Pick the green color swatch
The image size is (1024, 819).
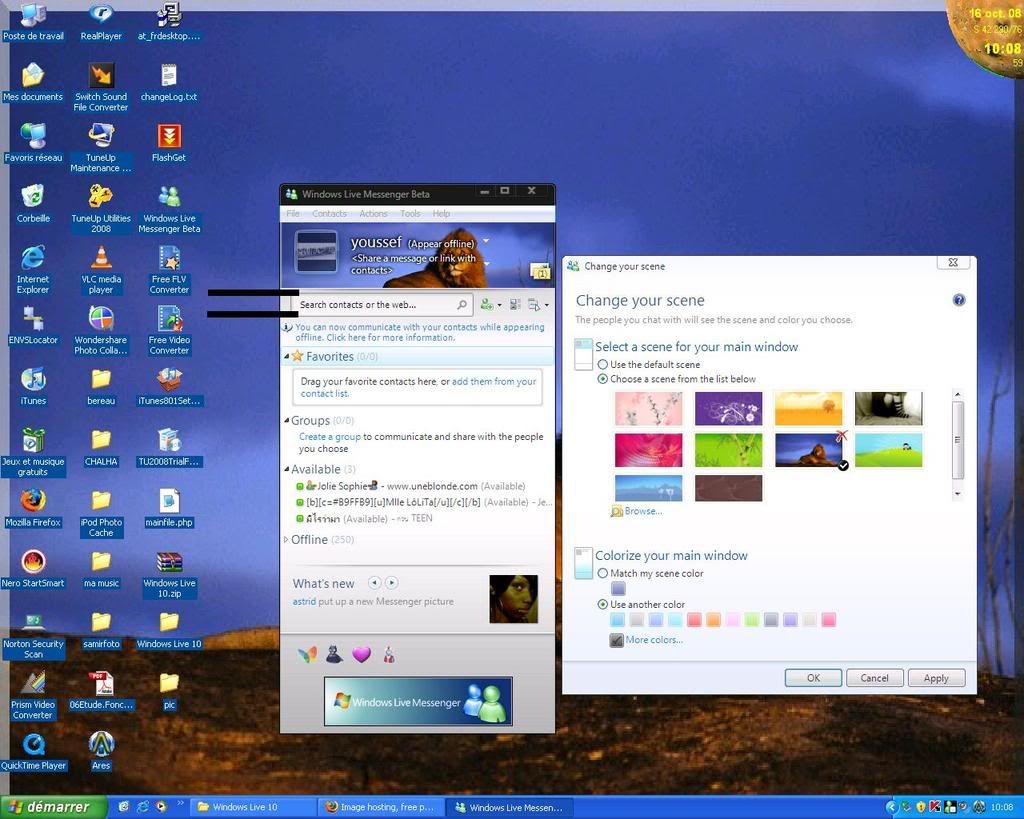pos(752,620)
